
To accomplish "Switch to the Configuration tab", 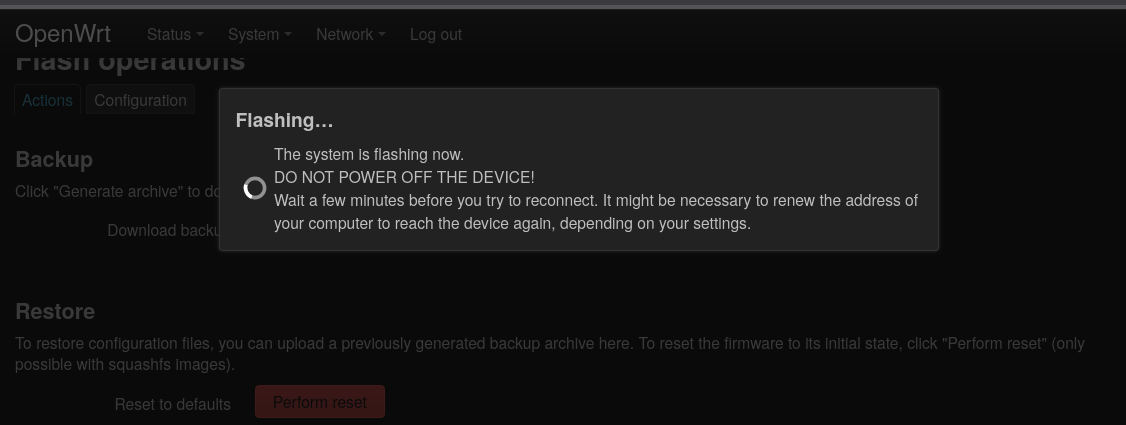I will (140, 100).
